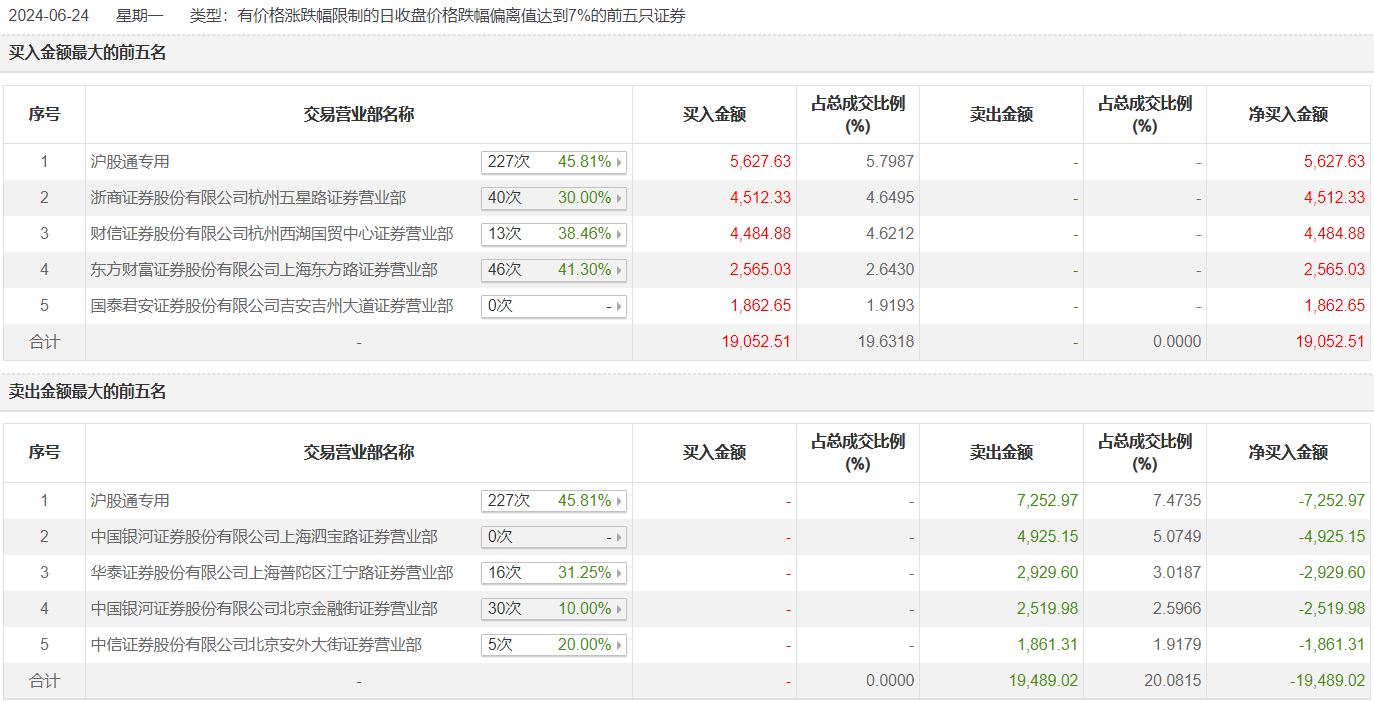Screen dimensions: 1374x702
Task: Click net value -2,929.60
Action: click(1331, 573)
